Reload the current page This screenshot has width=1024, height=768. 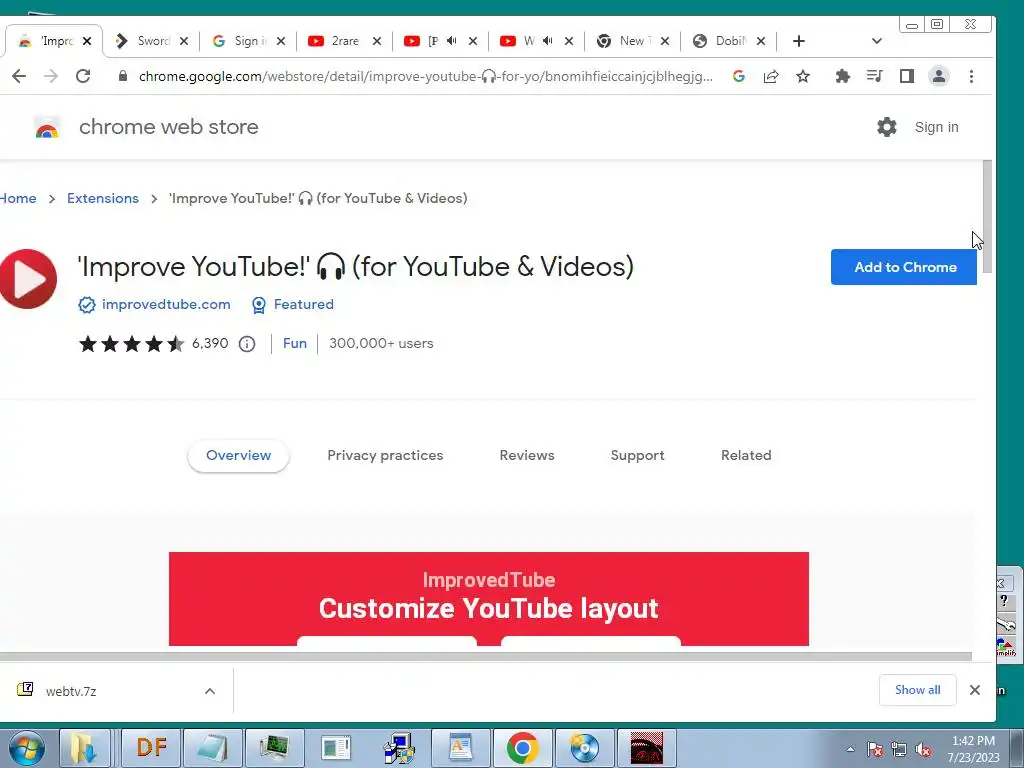tap(83, 76)
